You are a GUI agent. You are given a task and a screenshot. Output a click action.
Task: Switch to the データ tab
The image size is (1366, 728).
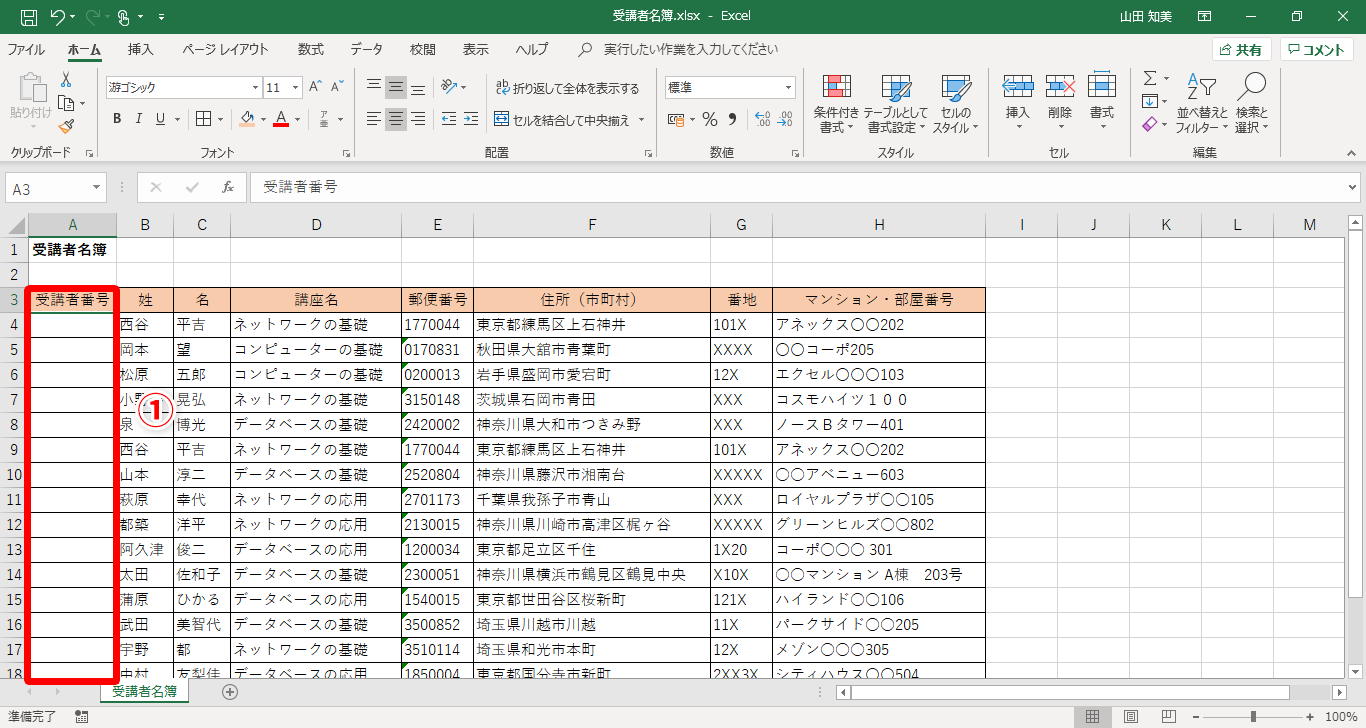367,49
